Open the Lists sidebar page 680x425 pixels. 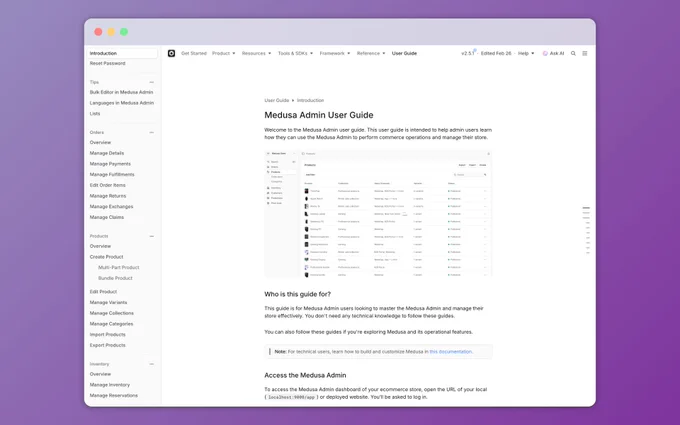[x=95, y=114]
